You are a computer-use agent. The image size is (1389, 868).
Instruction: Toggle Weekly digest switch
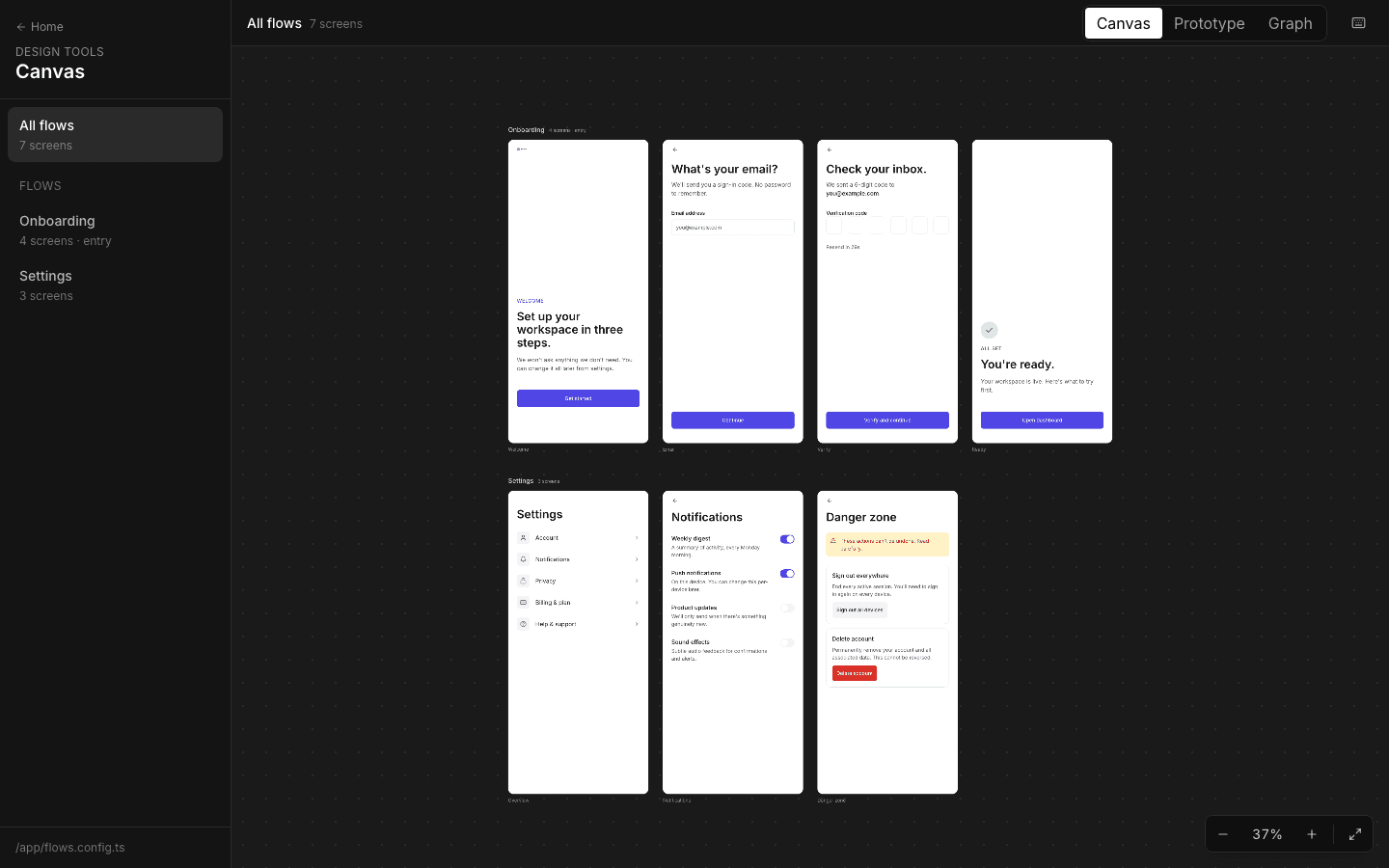coord(787,539)
